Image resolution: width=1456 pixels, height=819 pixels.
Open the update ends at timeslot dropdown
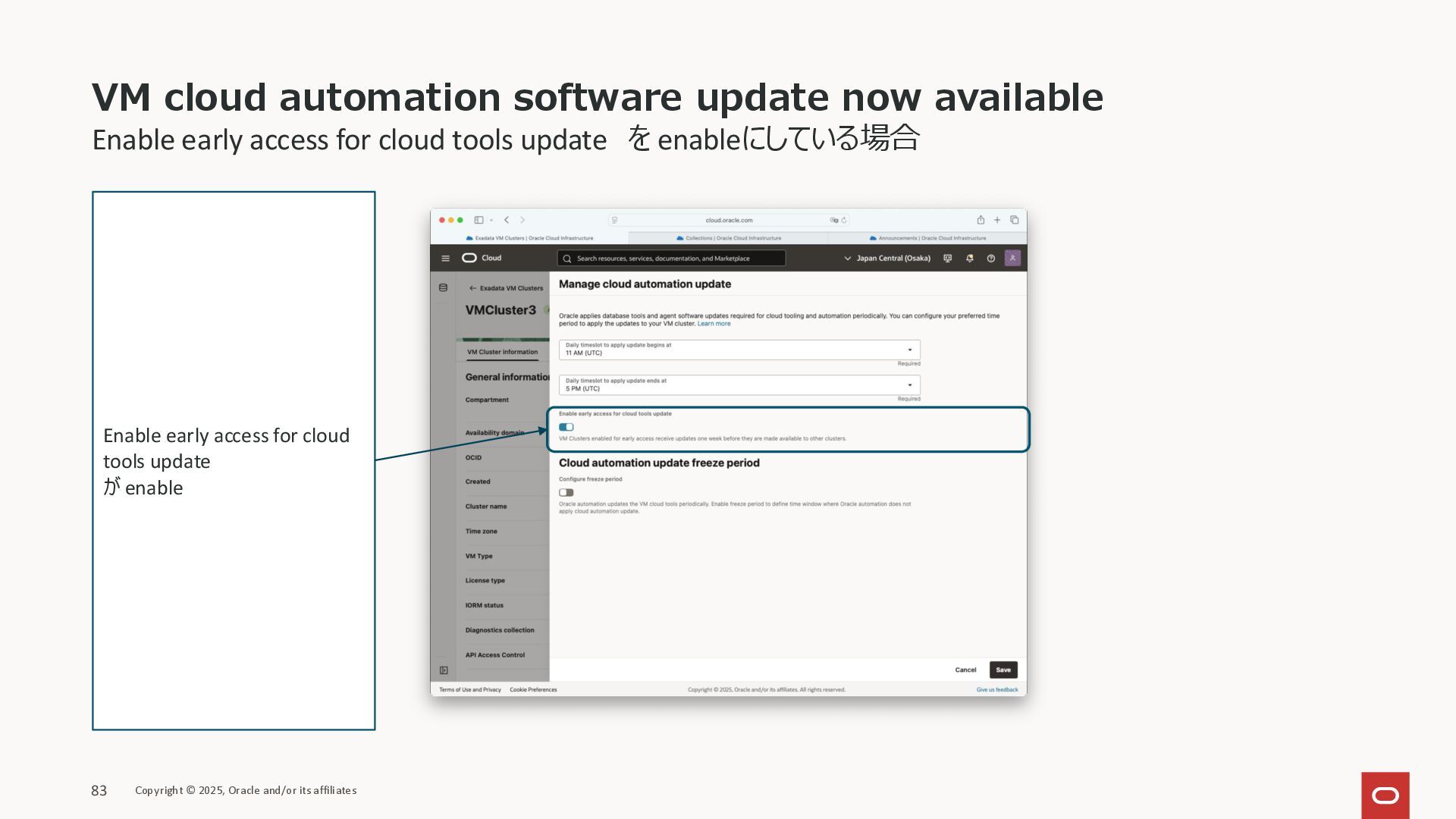click(x=739, y=385)
